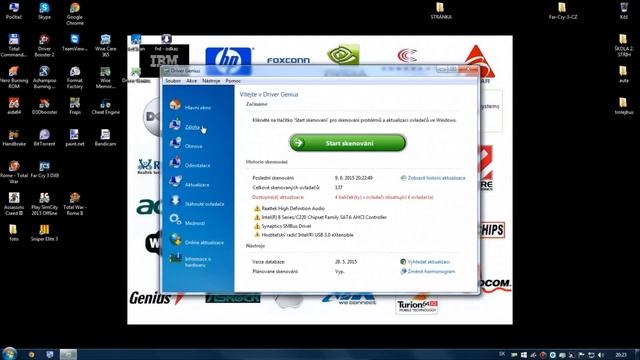The height and width of the screenshot is (360, 640).
Task: Click the aida64 desktop icon
Action: pyautogui.click(x=14, y=106)
